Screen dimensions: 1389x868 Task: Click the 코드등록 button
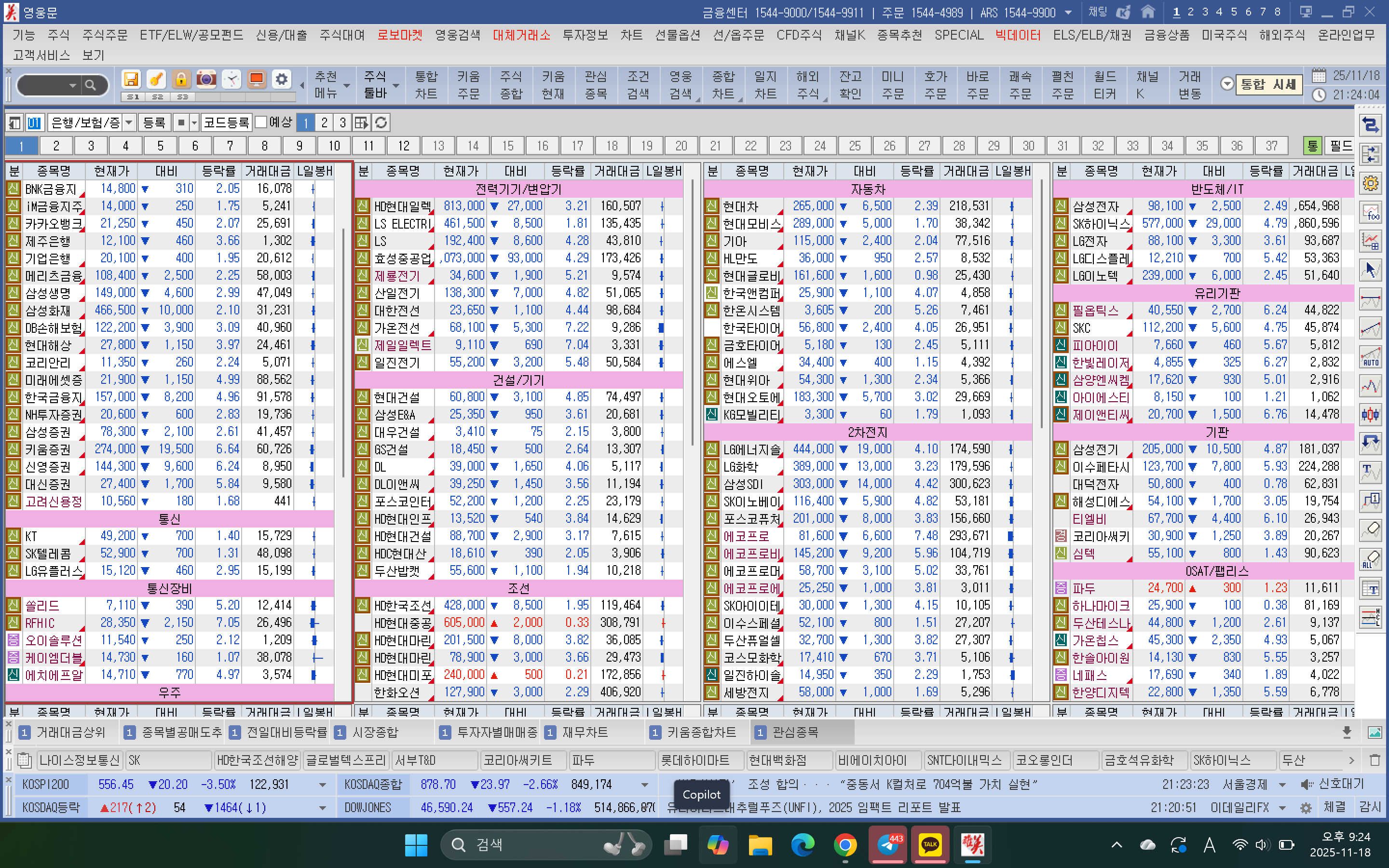pyautogui.click(x=226, y=122)
